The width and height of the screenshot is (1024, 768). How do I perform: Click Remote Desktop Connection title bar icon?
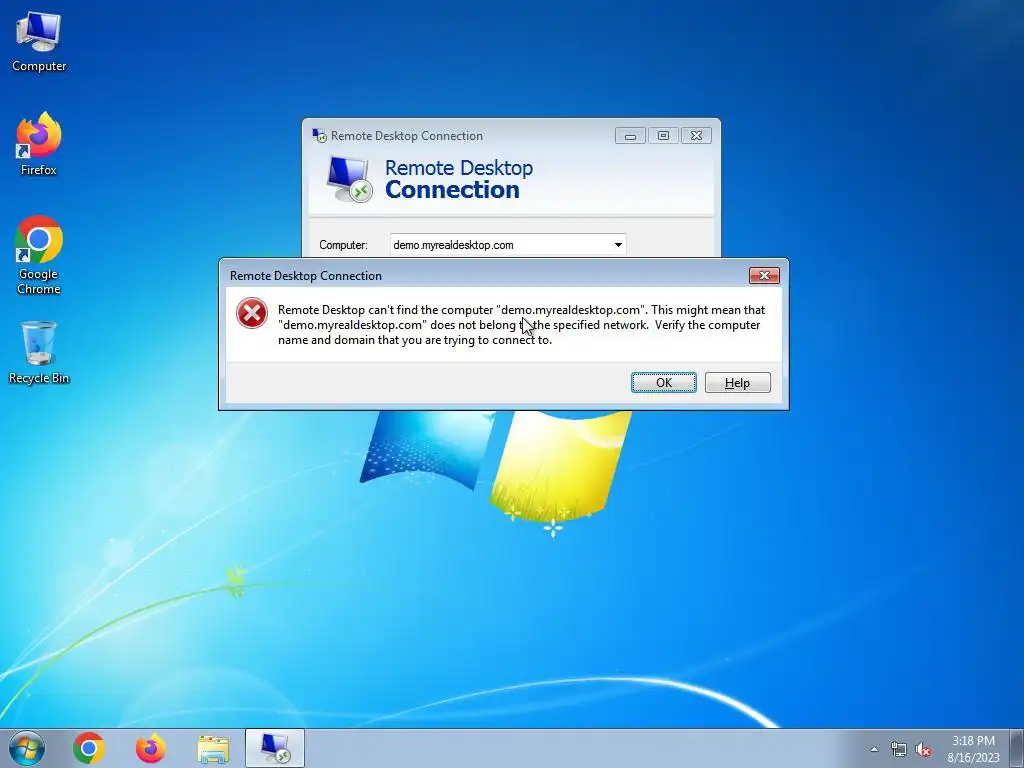(x=319, y=136)
